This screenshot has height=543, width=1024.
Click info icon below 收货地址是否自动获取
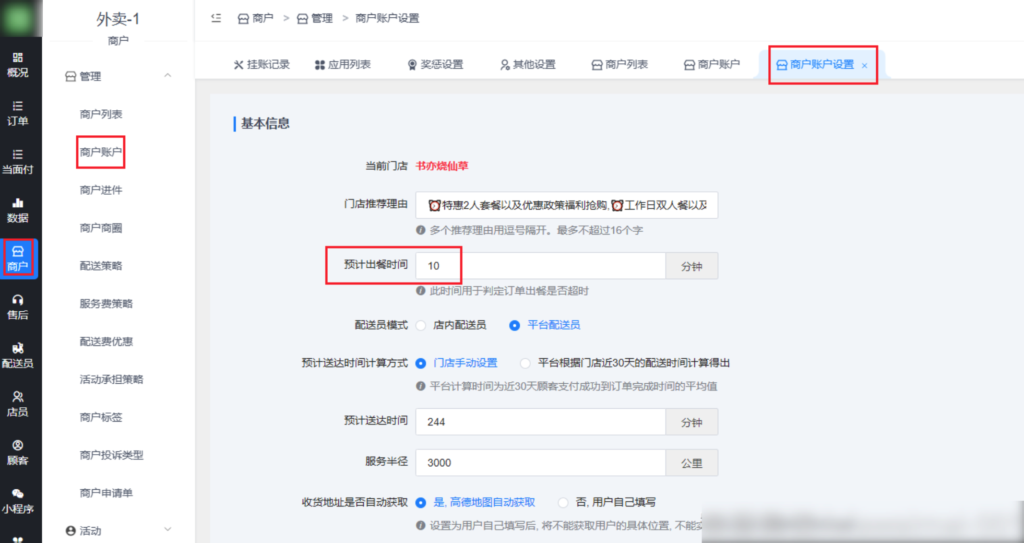[421, 525]
